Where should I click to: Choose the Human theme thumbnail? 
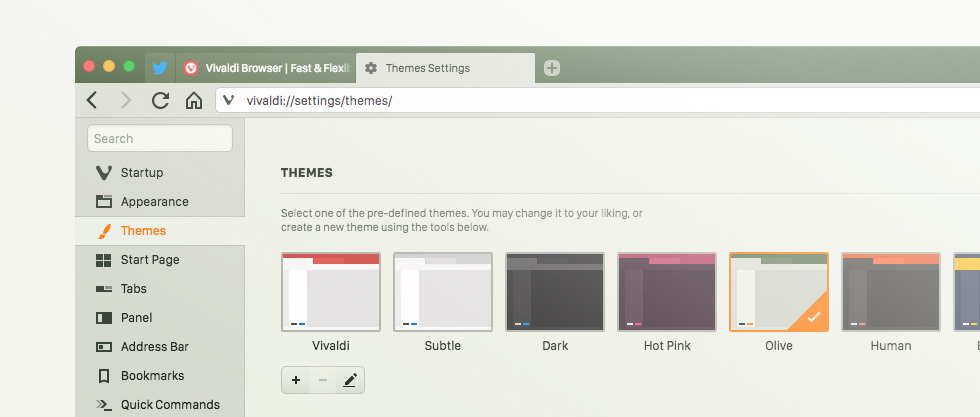[891, 292]
